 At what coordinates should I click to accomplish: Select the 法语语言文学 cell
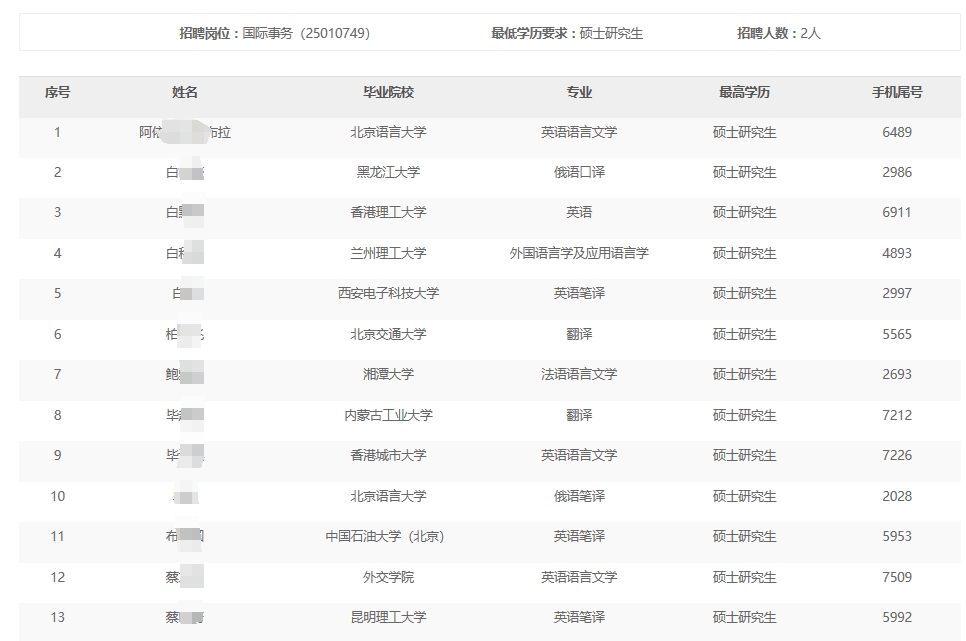pyautogui.click(x=579, y=374)
